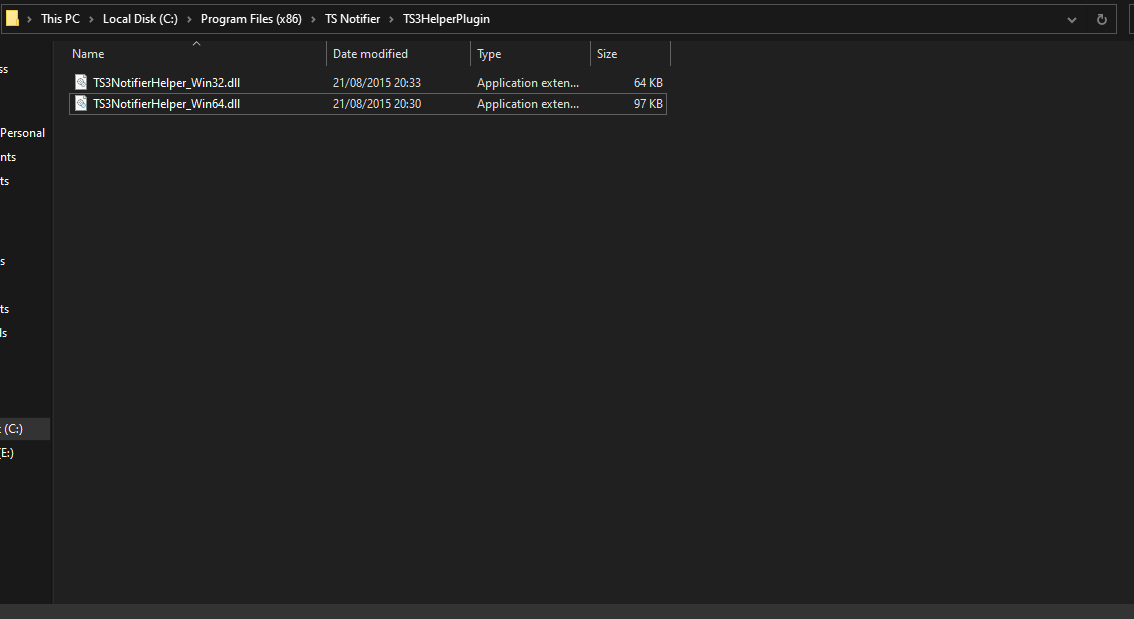The width and height of the screenshot is (1134, 619).
Task: Select (C:) drive in navigation pane
Action: [x=25, y=429]
